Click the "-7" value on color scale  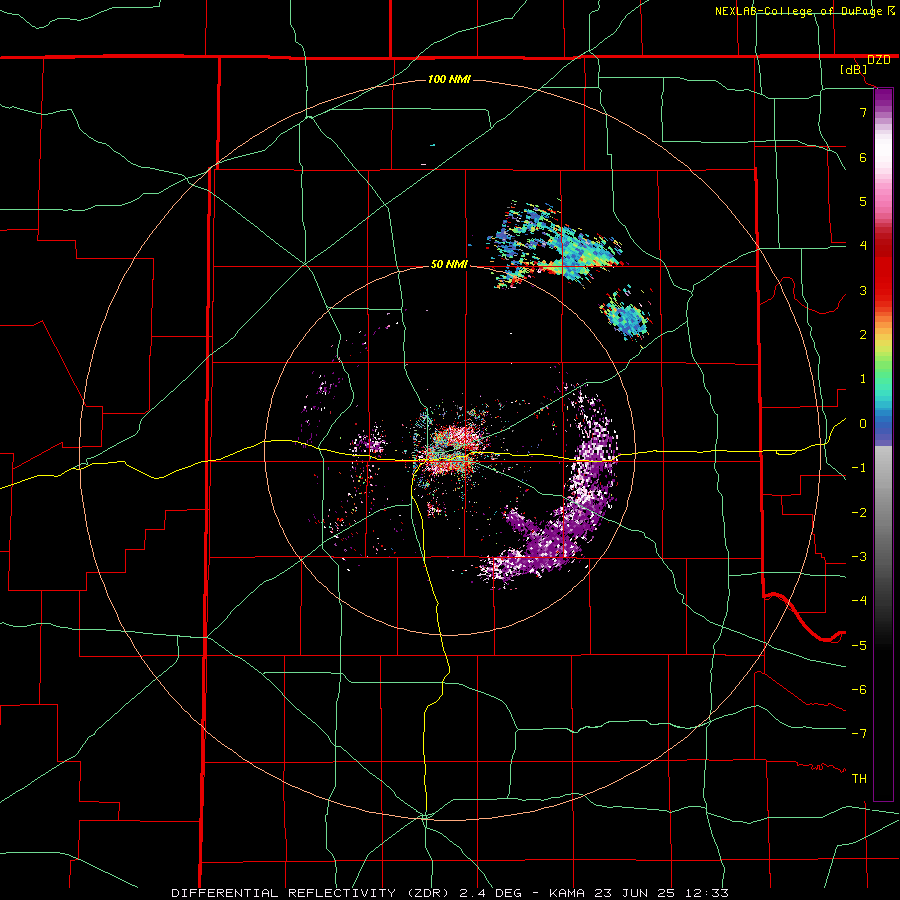pos(859,734)
